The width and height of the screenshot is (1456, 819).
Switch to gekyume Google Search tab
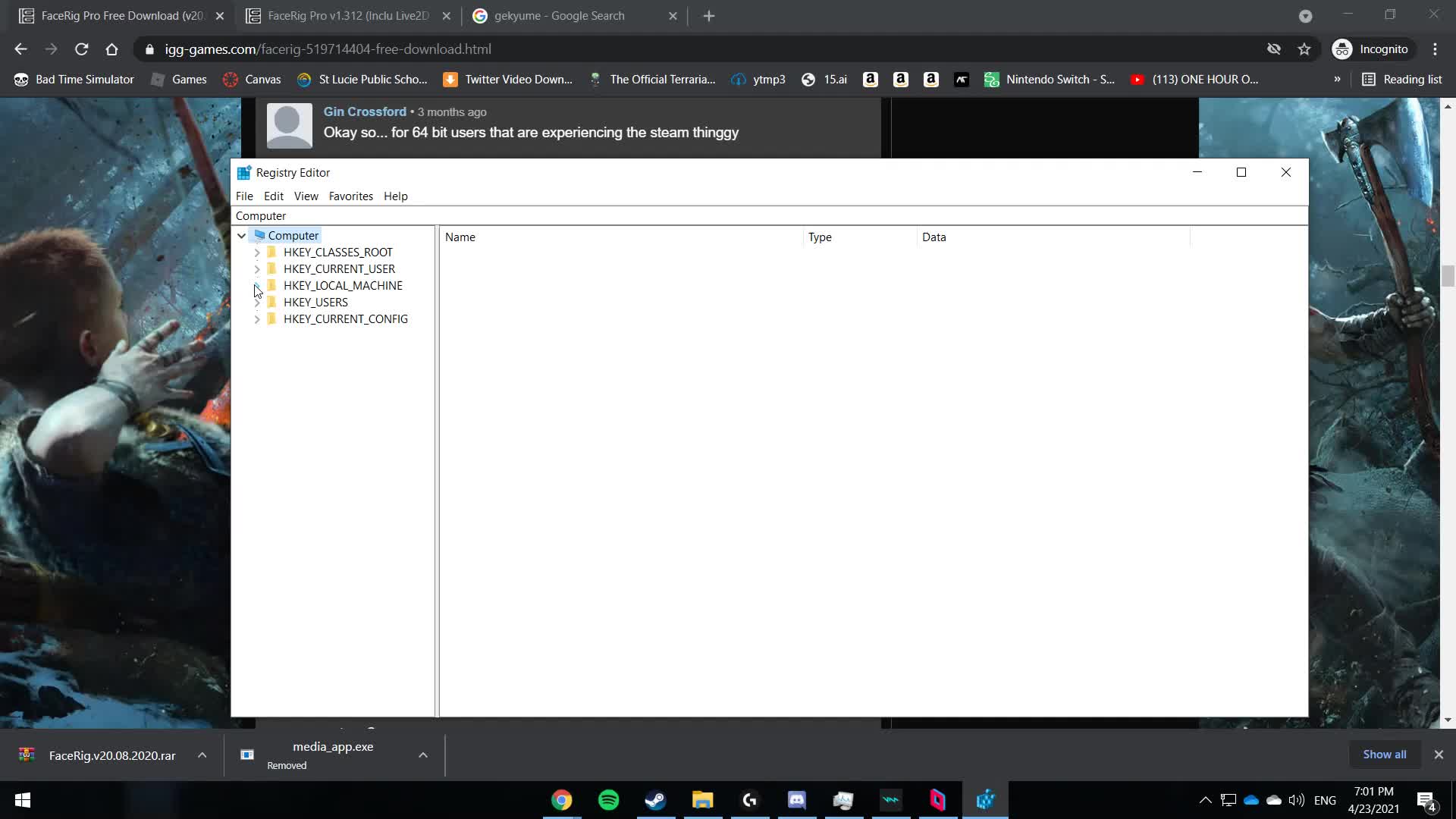(560, 16)
